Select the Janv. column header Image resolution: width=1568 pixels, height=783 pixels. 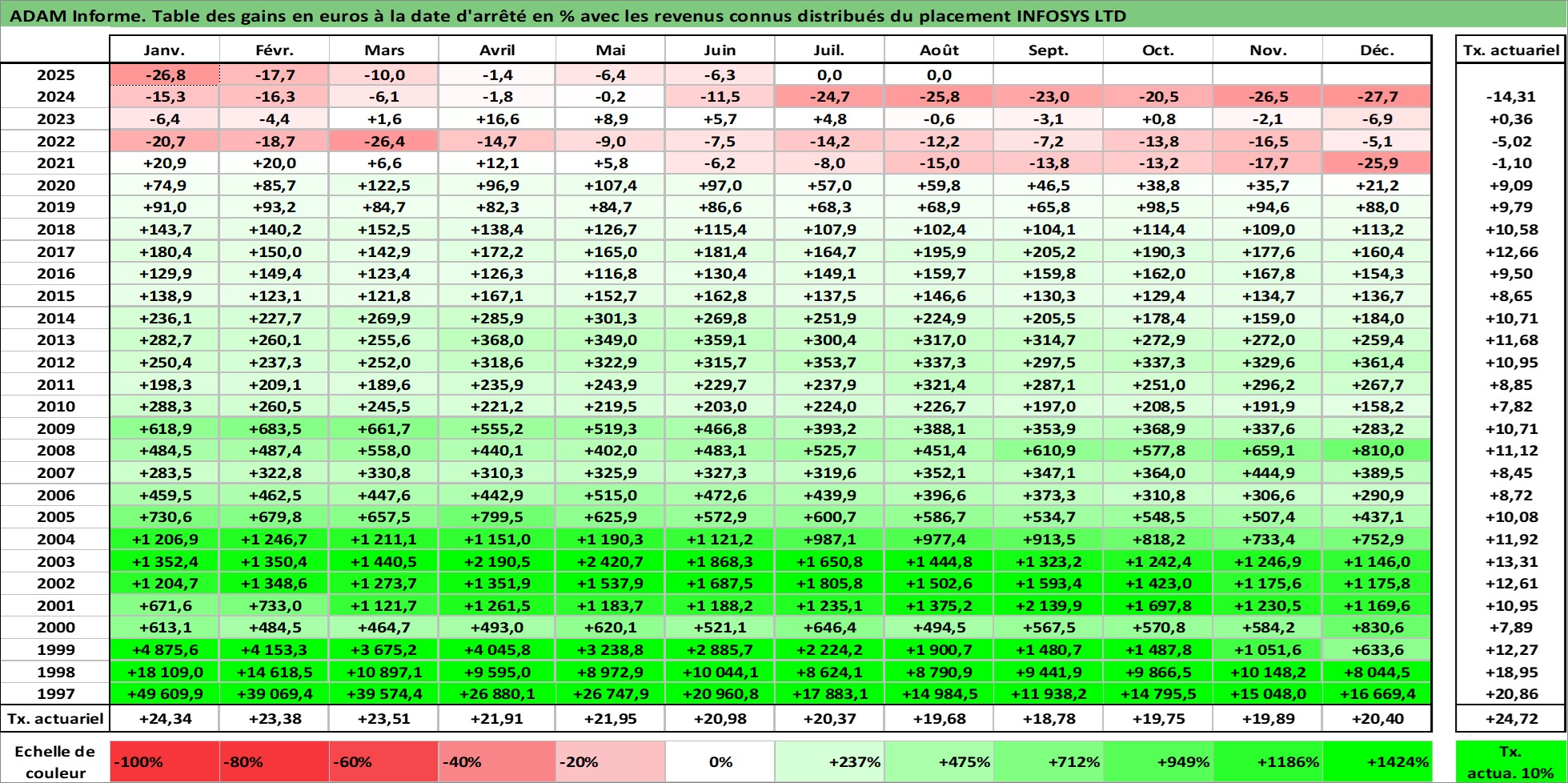point(165,50)
